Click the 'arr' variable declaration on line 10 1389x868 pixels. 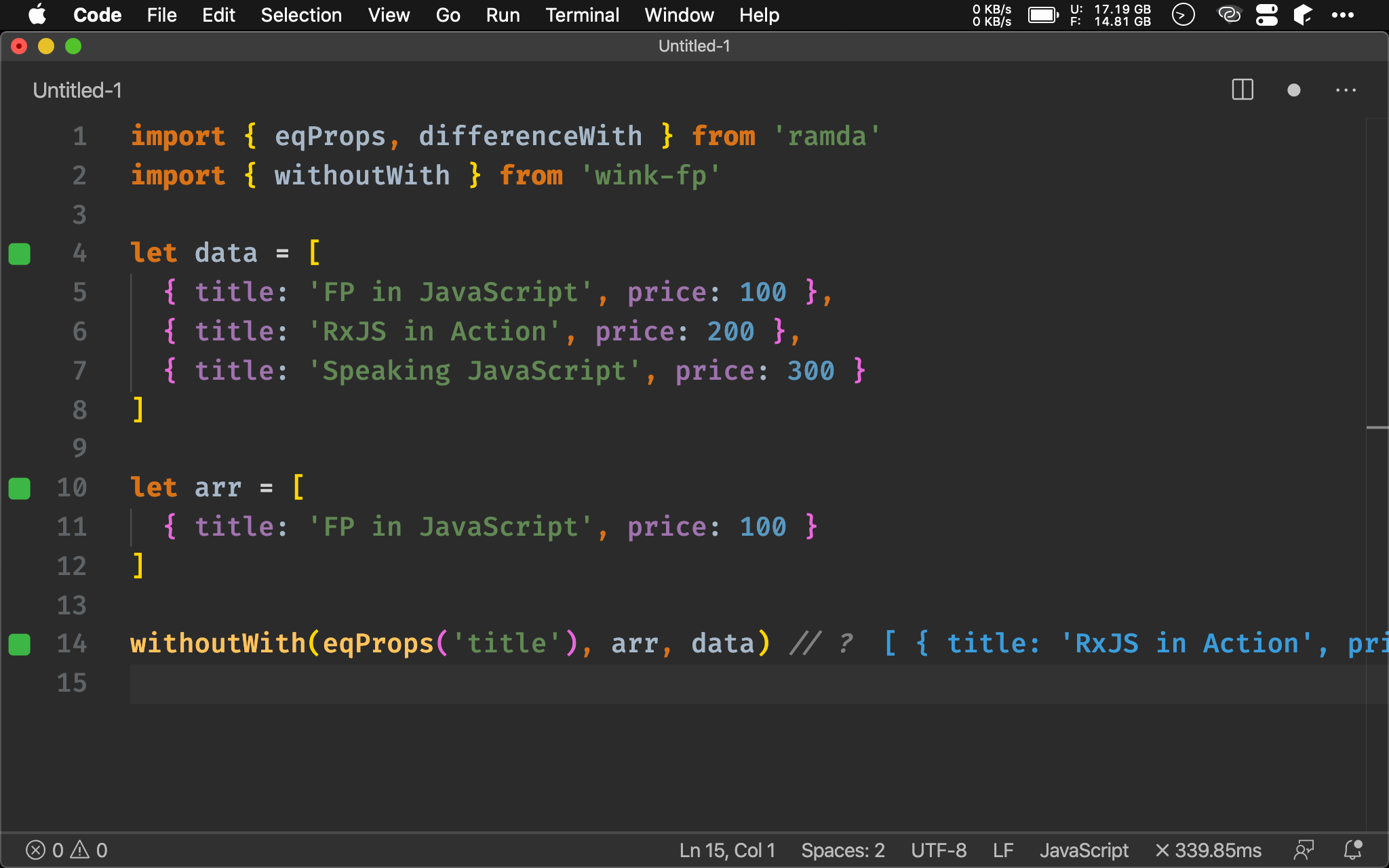pyautogui.click(x=218, y=488)
